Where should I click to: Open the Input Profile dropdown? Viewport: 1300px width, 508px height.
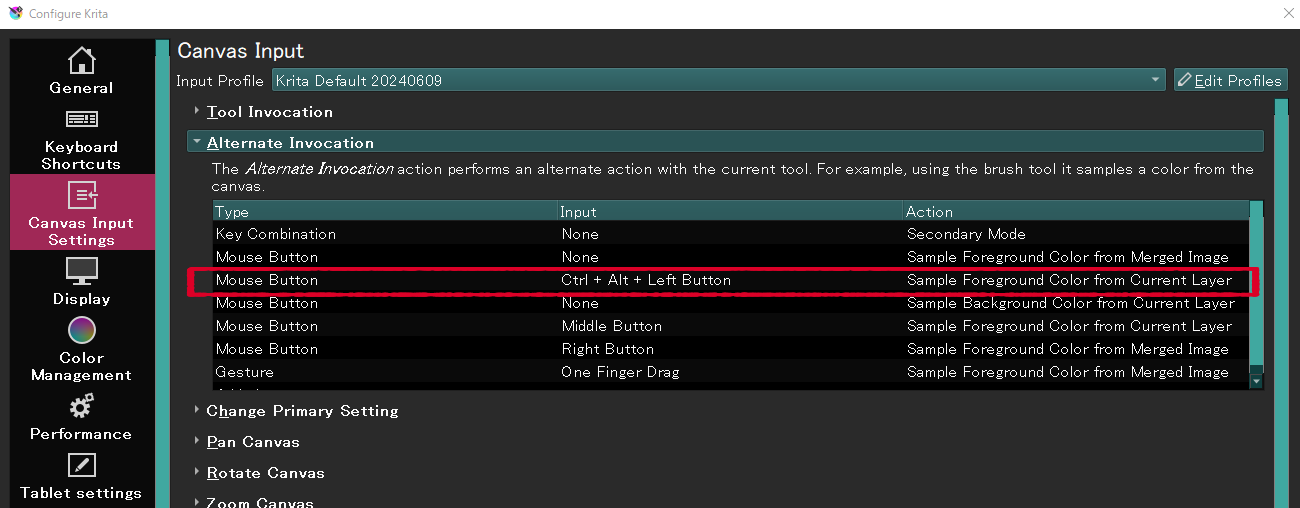[x=718, y=80]
